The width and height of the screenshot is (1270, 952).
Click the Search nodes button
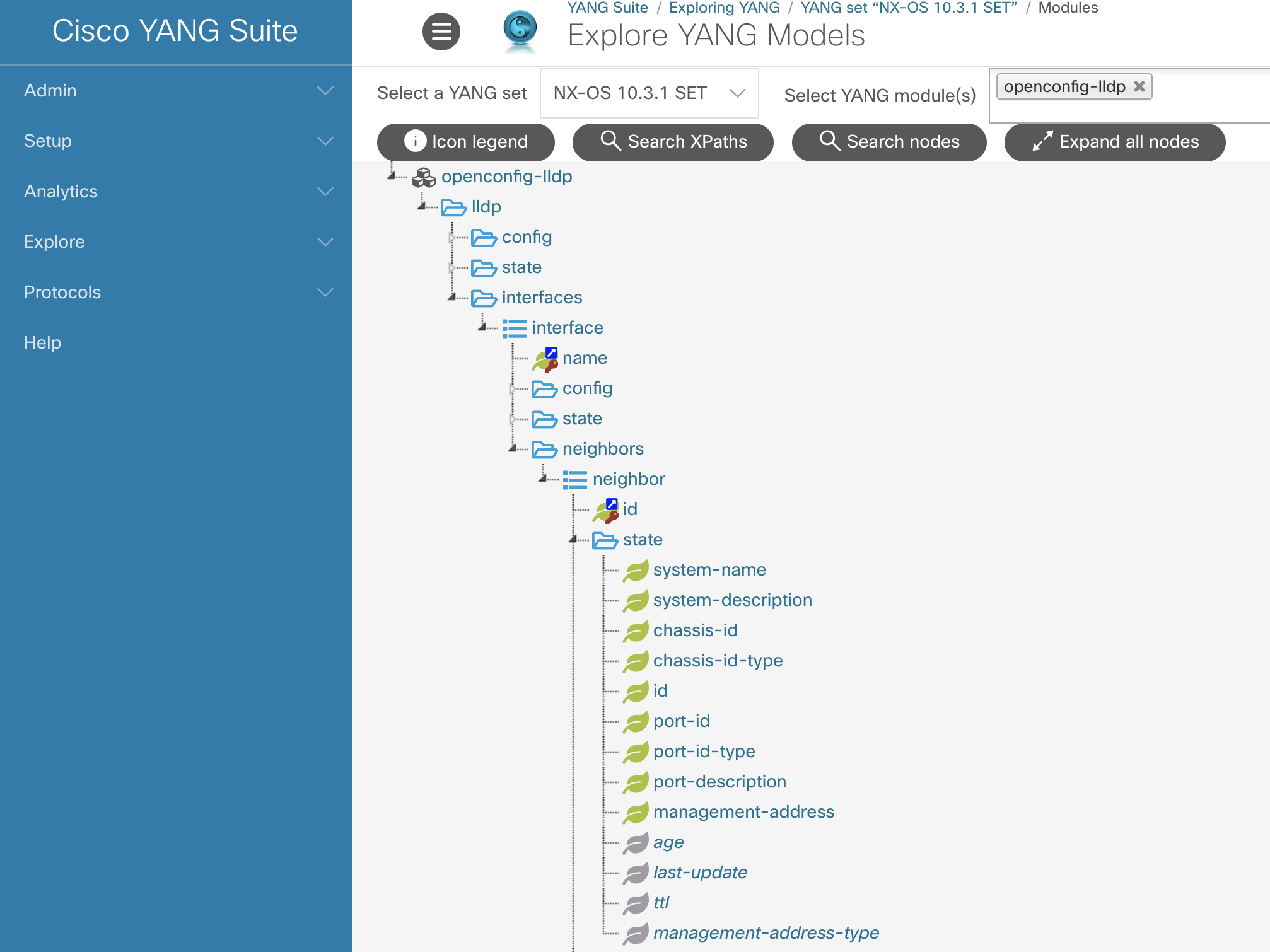click(889, 142)
